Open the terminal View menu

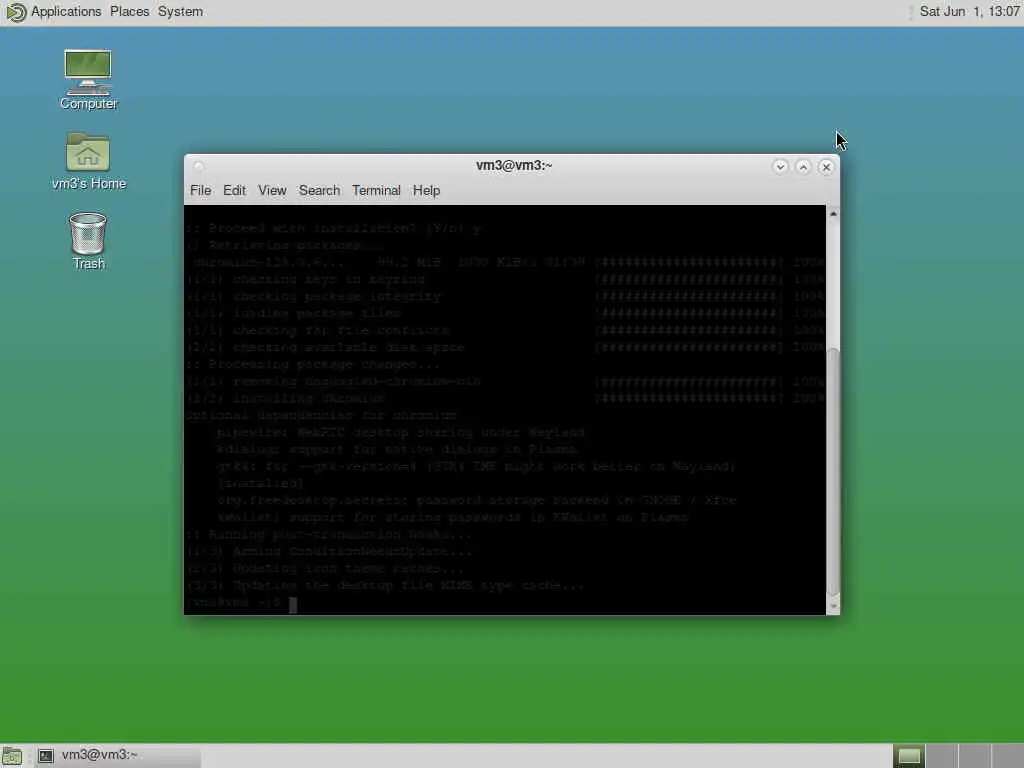coord(272,190)
